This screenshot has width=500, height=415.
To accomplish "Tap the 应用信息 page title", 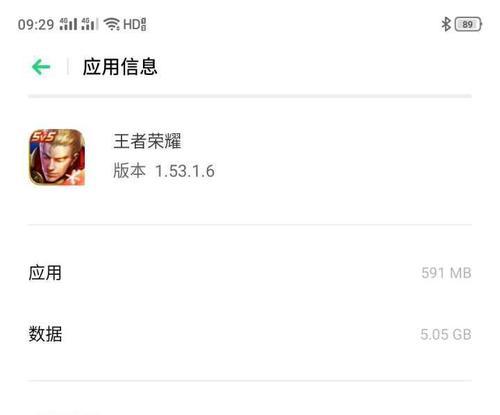I will tap(120, 67).
